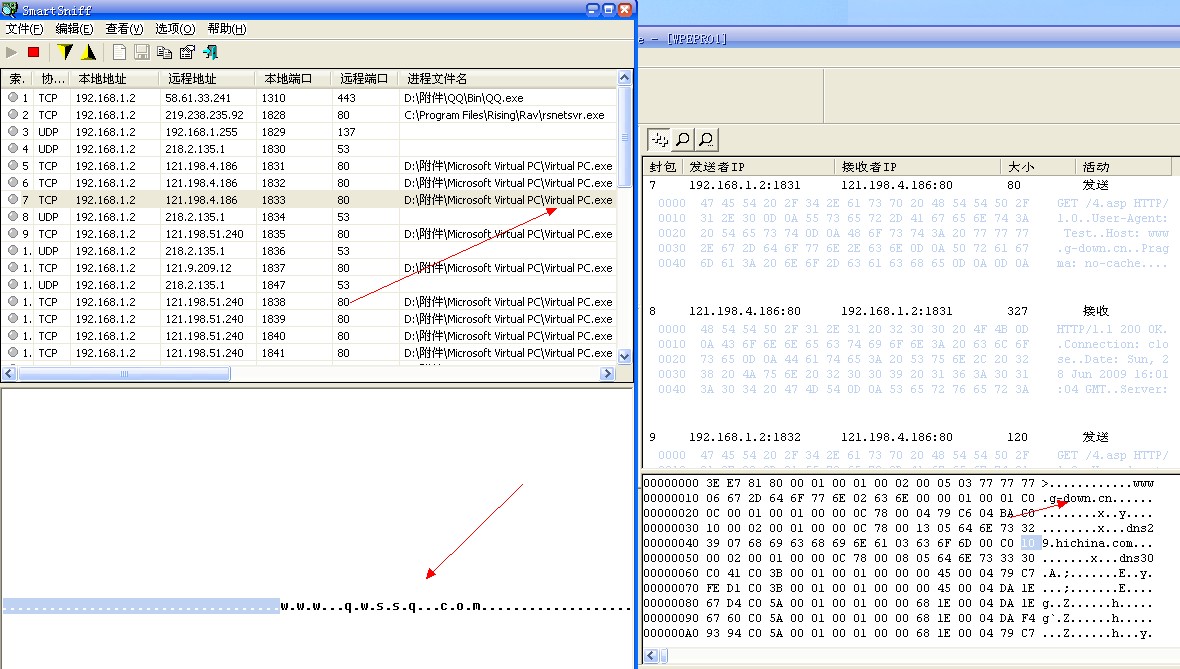Select the UDP row with local port 1847
Viewport: 1180px width, 669px height.
click(x=309, y=284)
